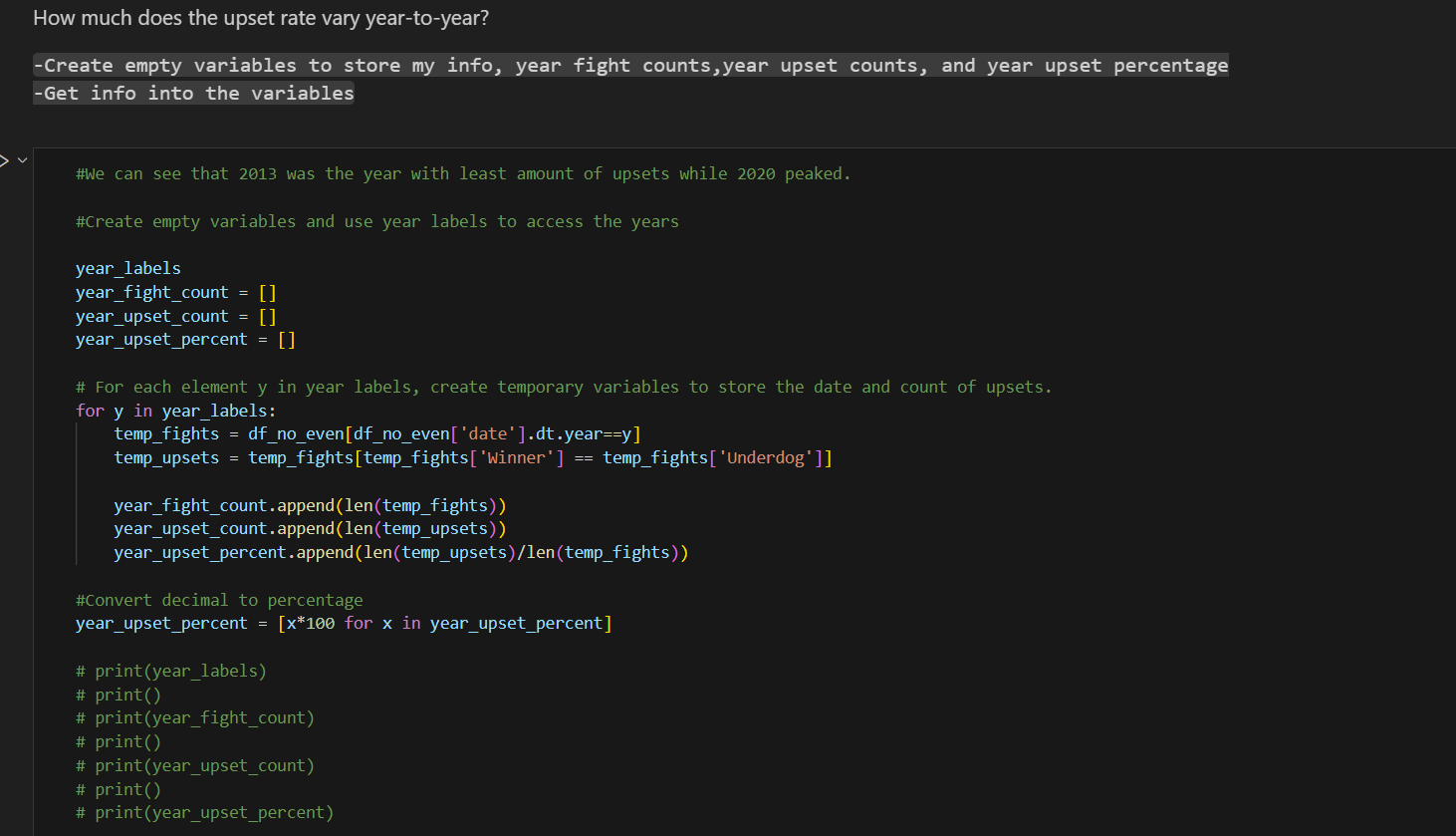
Task: Click line 'year_fight_count = []'
Action: pos(176,293)
